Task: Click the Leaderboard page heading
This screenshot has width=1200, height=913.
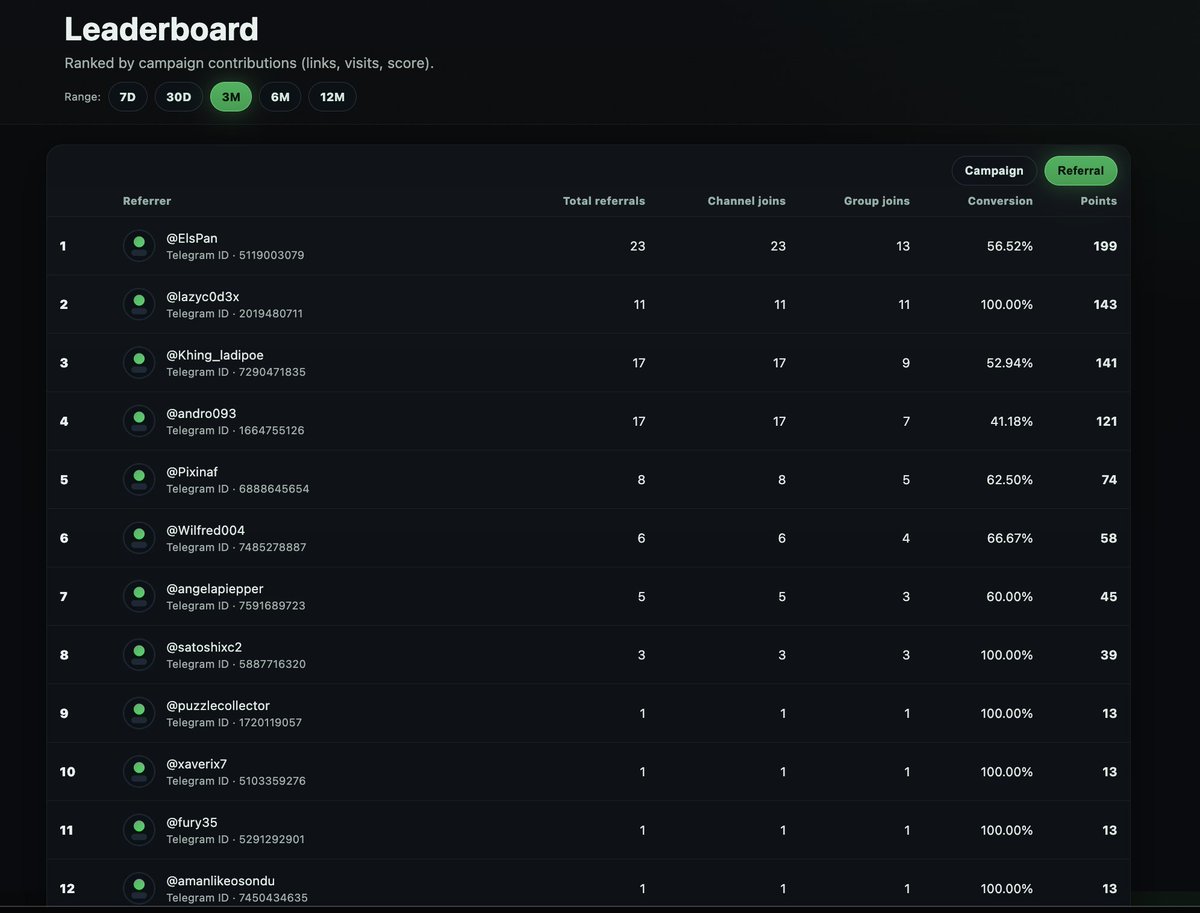Action: point(161,28)
